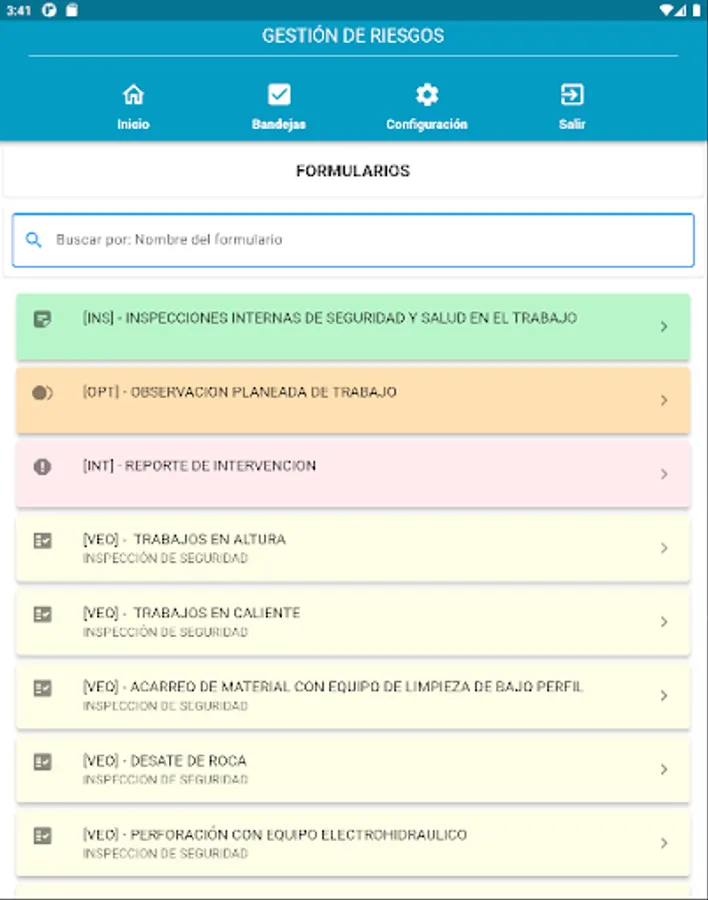Focus the Buscar por Nombre del formulario field
This screenshot has height=900, width=708.
353,240
